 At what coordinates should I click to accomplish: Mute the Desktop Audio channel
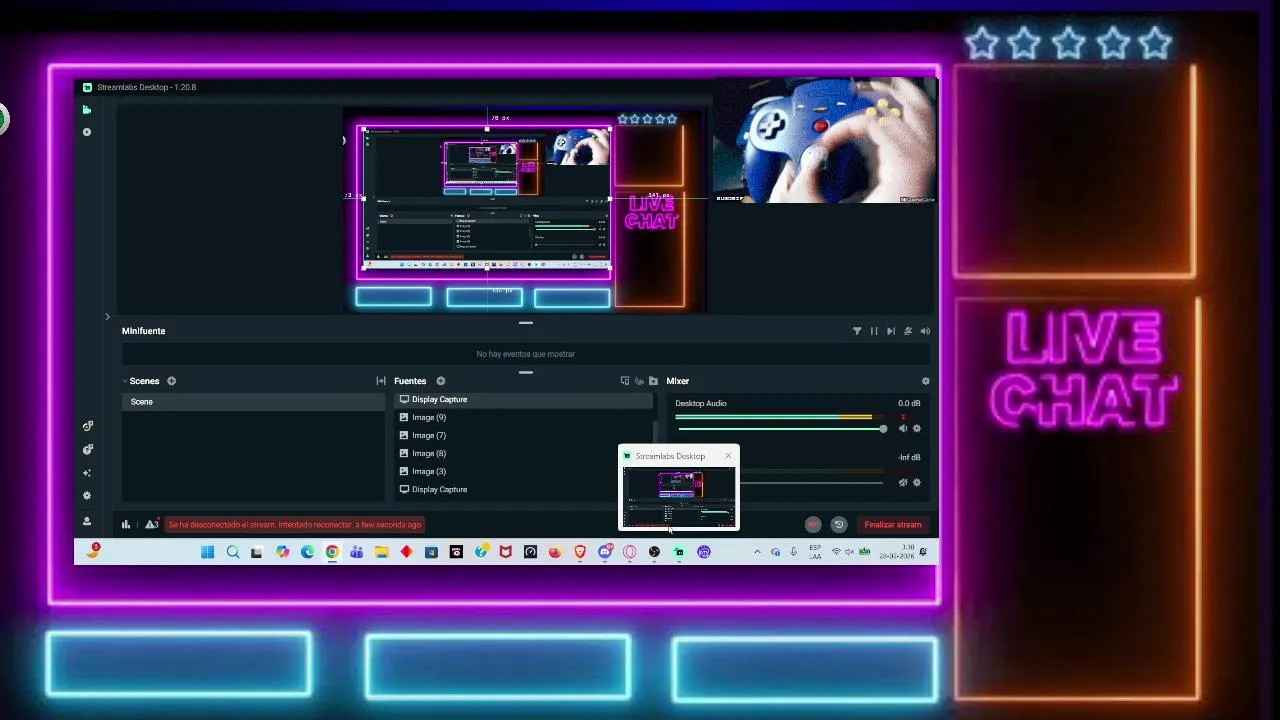(903, 429)
